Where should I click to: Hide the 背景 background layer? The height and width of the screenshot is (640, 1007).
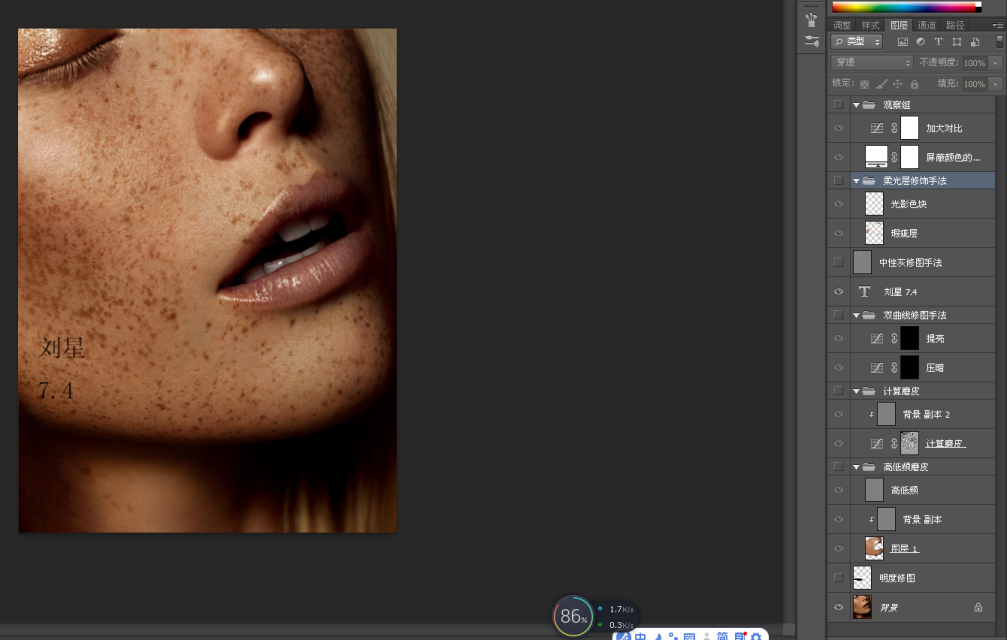click(x=838, y=607)
